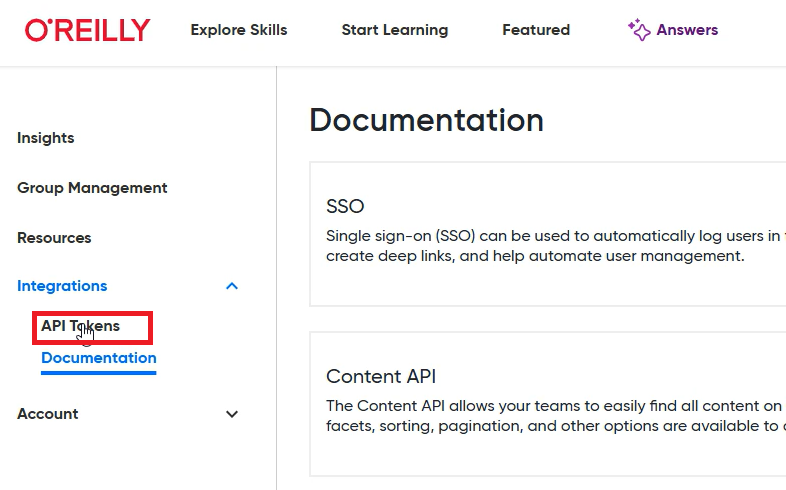Viewport: 786px width, 490px height.
Task: Open the Answers page
Action: click(687, 30)
